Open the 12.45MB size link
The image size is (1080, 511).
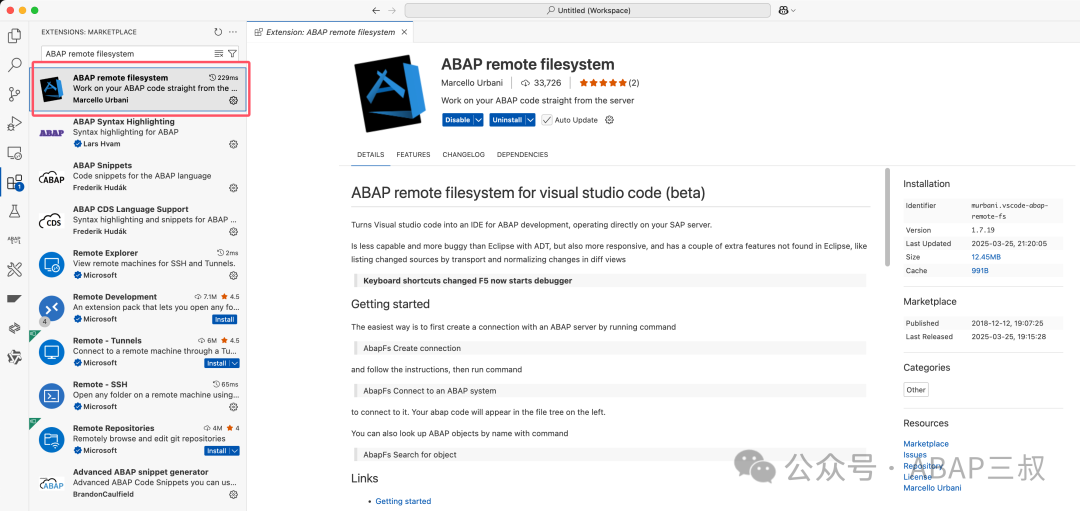click(986, 257)
